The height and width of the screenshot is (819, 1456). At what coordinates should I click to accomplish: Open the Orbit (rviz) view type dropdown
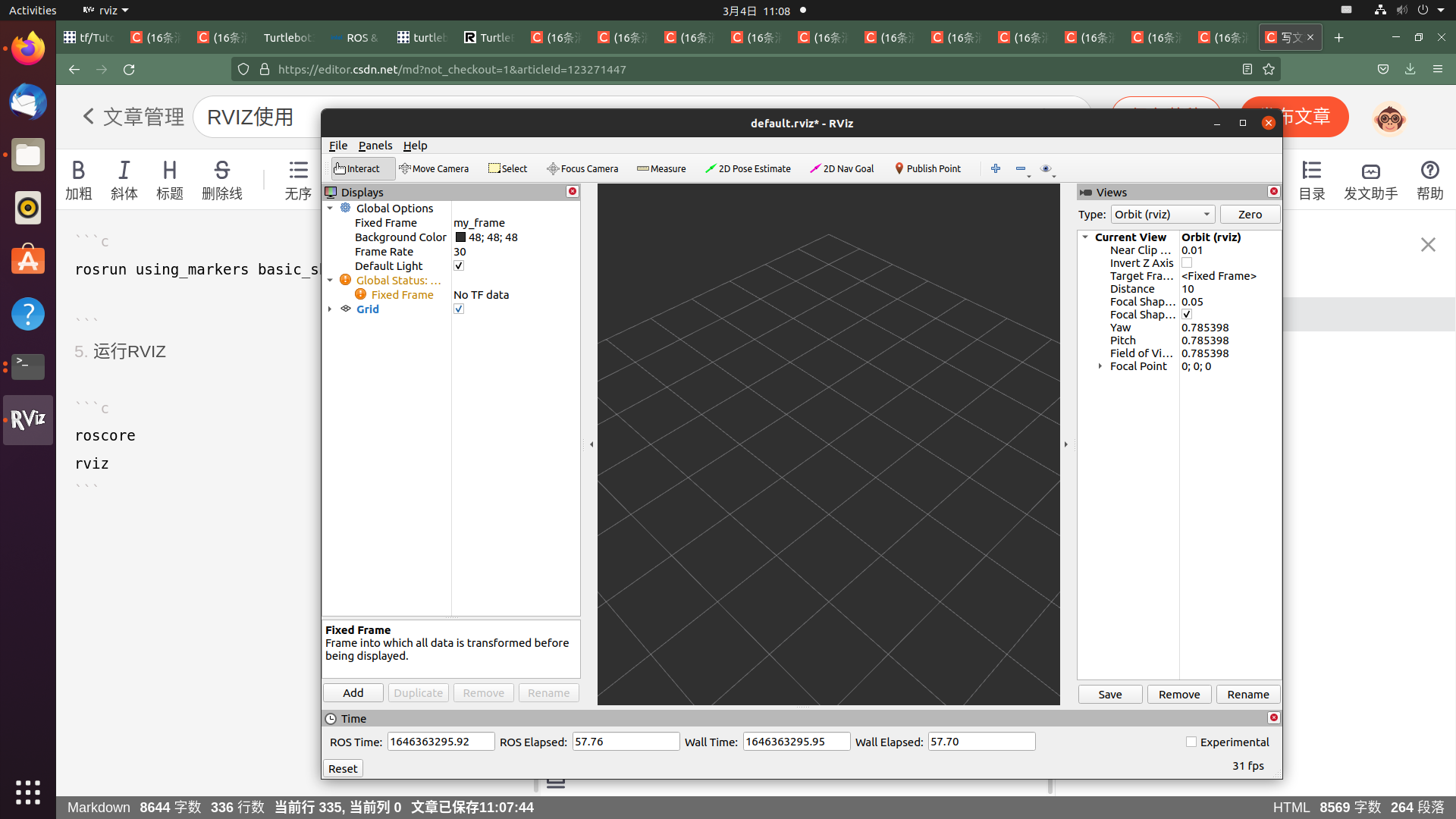coord(1163,214)
